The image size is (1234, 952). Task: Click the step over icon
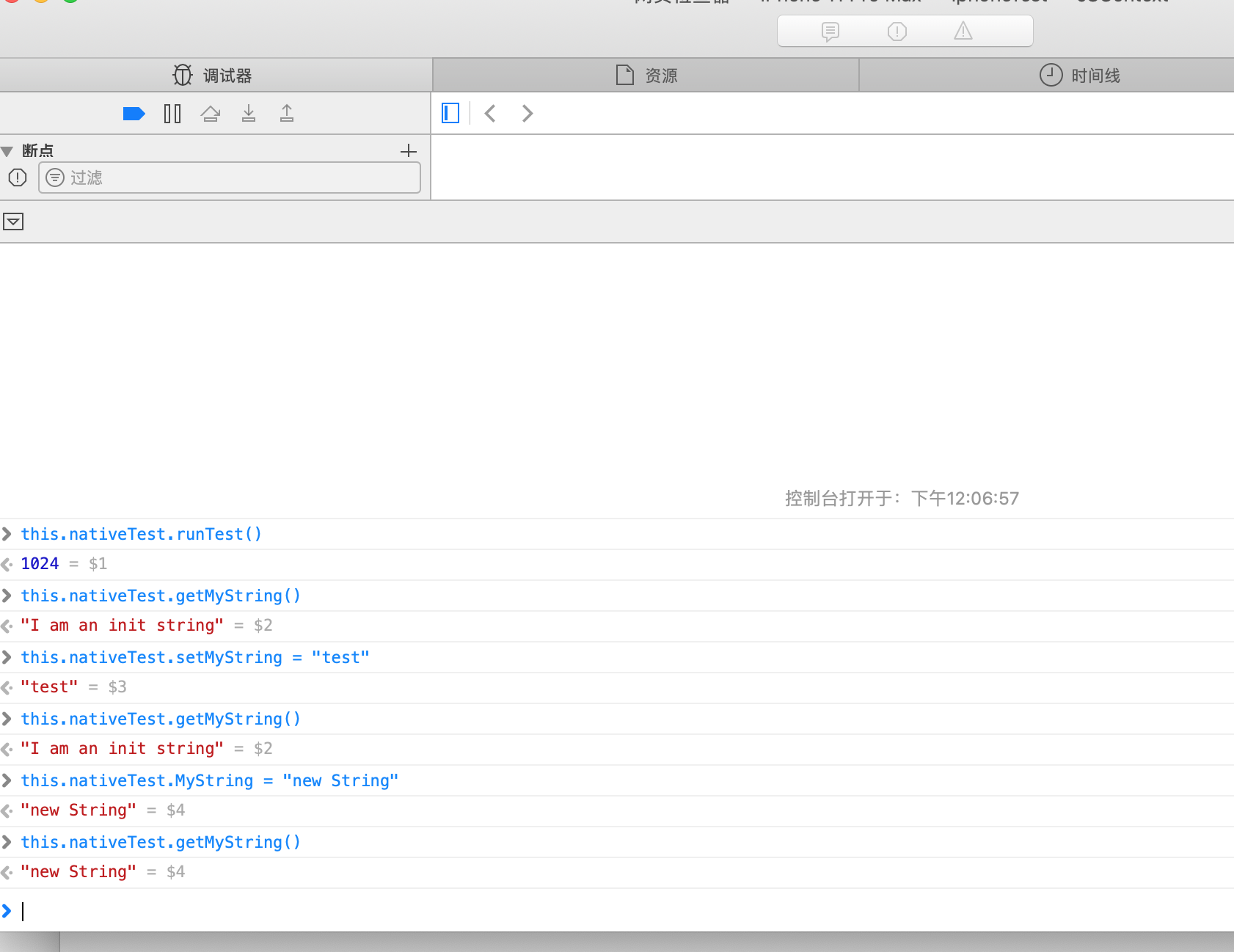[211, 114]
